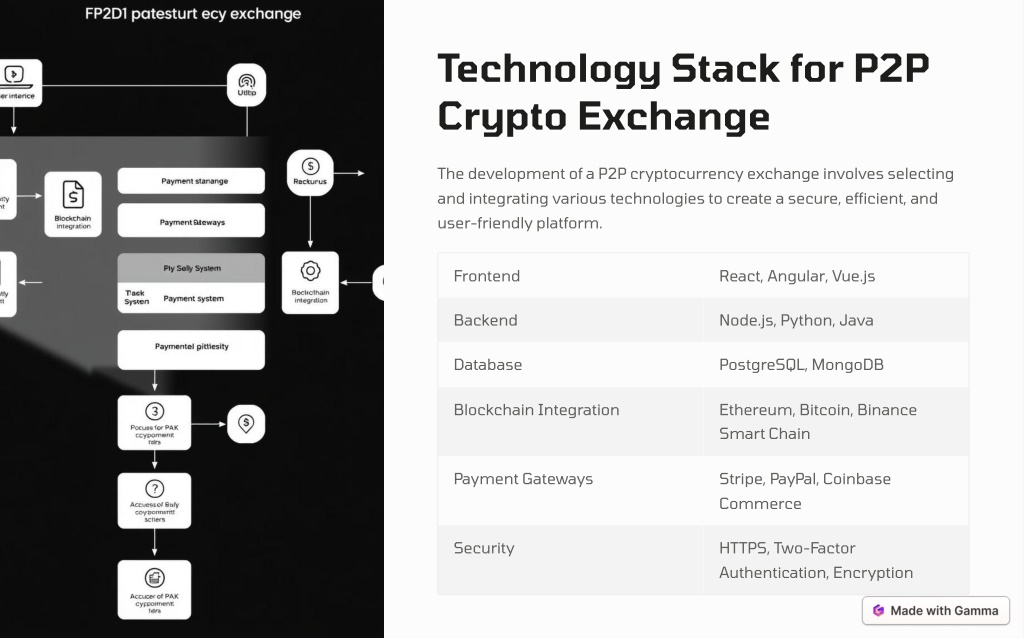Image resolution: width=1024 pixels, height=638 pixels.
Task: Click the user interface play icon box
Action: [x=16, y=82]
